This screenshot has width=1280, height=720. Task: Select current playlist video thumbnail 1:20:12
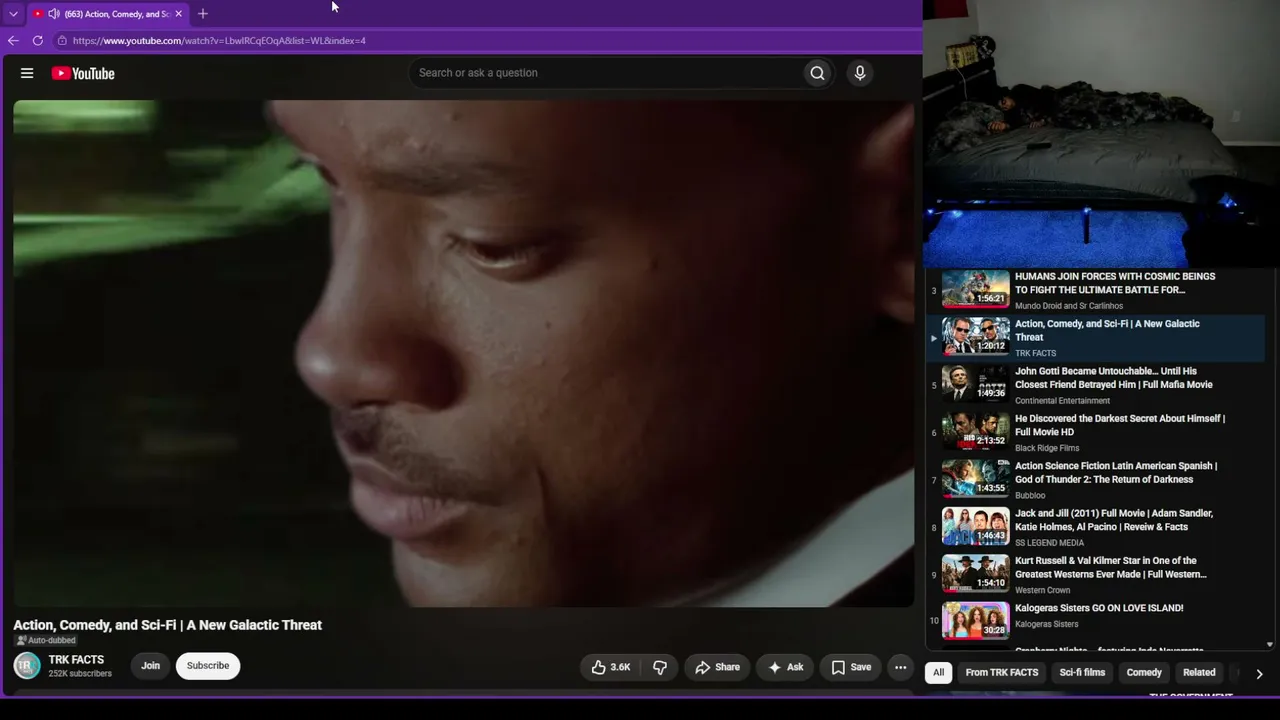point(976,337)
